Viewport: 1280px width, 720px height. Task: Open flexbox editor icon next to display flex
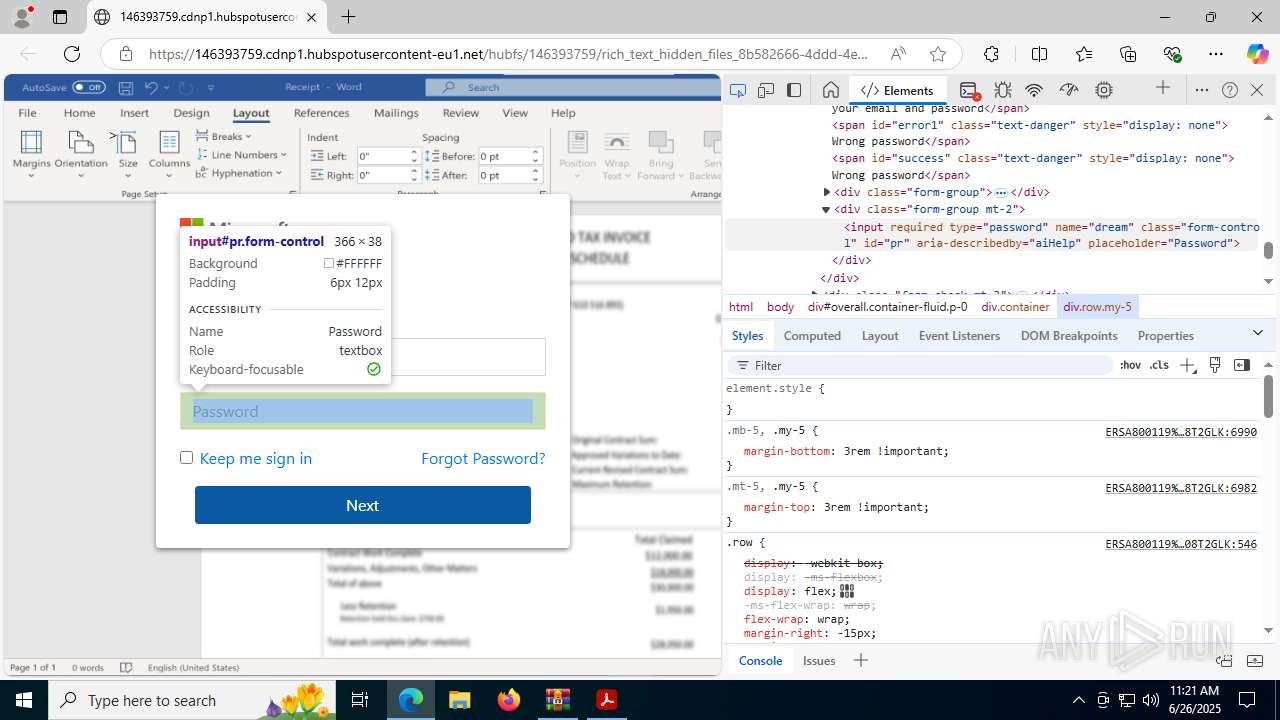point(848,591)
